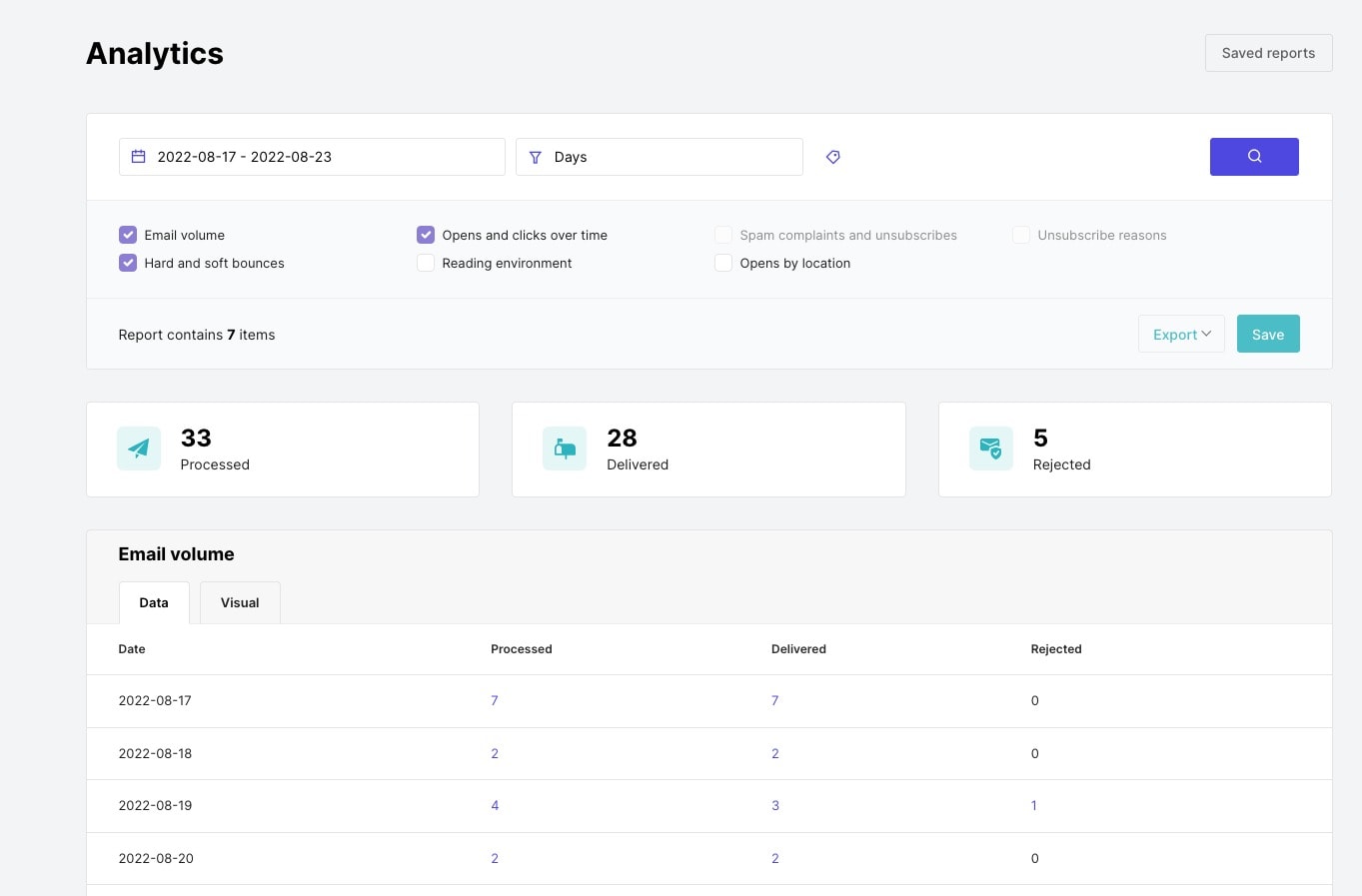The height and width of the screenshot is (896, 1362).
Task: Click the mailbox Delivered icon
Action: coord(565,448)
